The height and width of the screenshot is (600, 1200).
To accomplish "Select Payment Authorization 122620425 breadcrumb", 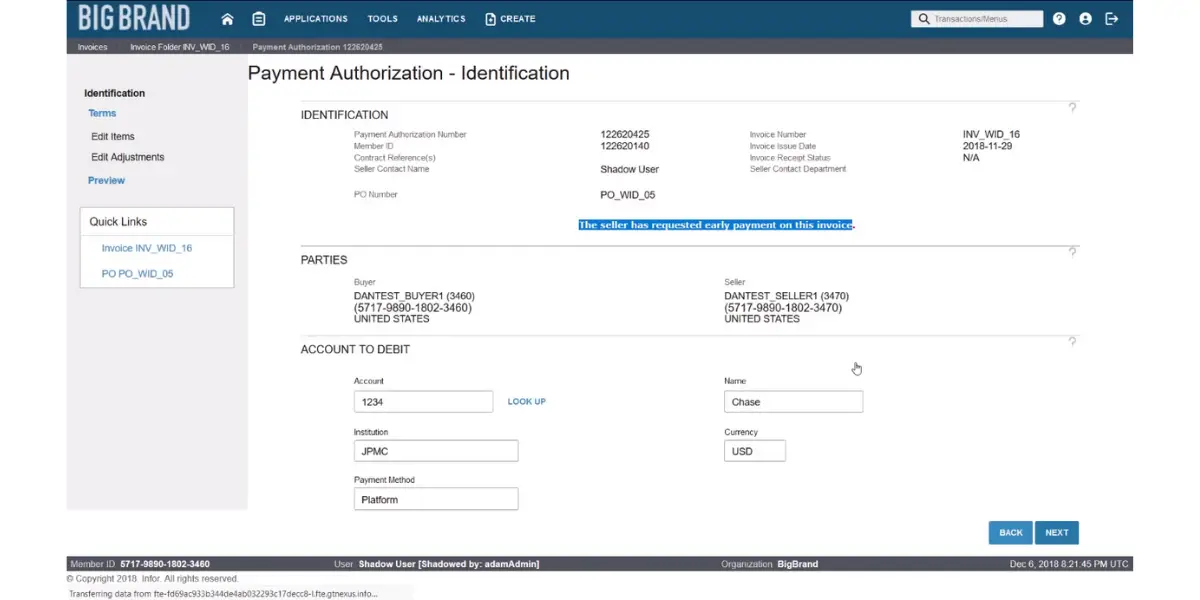I will tap(317, 47).
